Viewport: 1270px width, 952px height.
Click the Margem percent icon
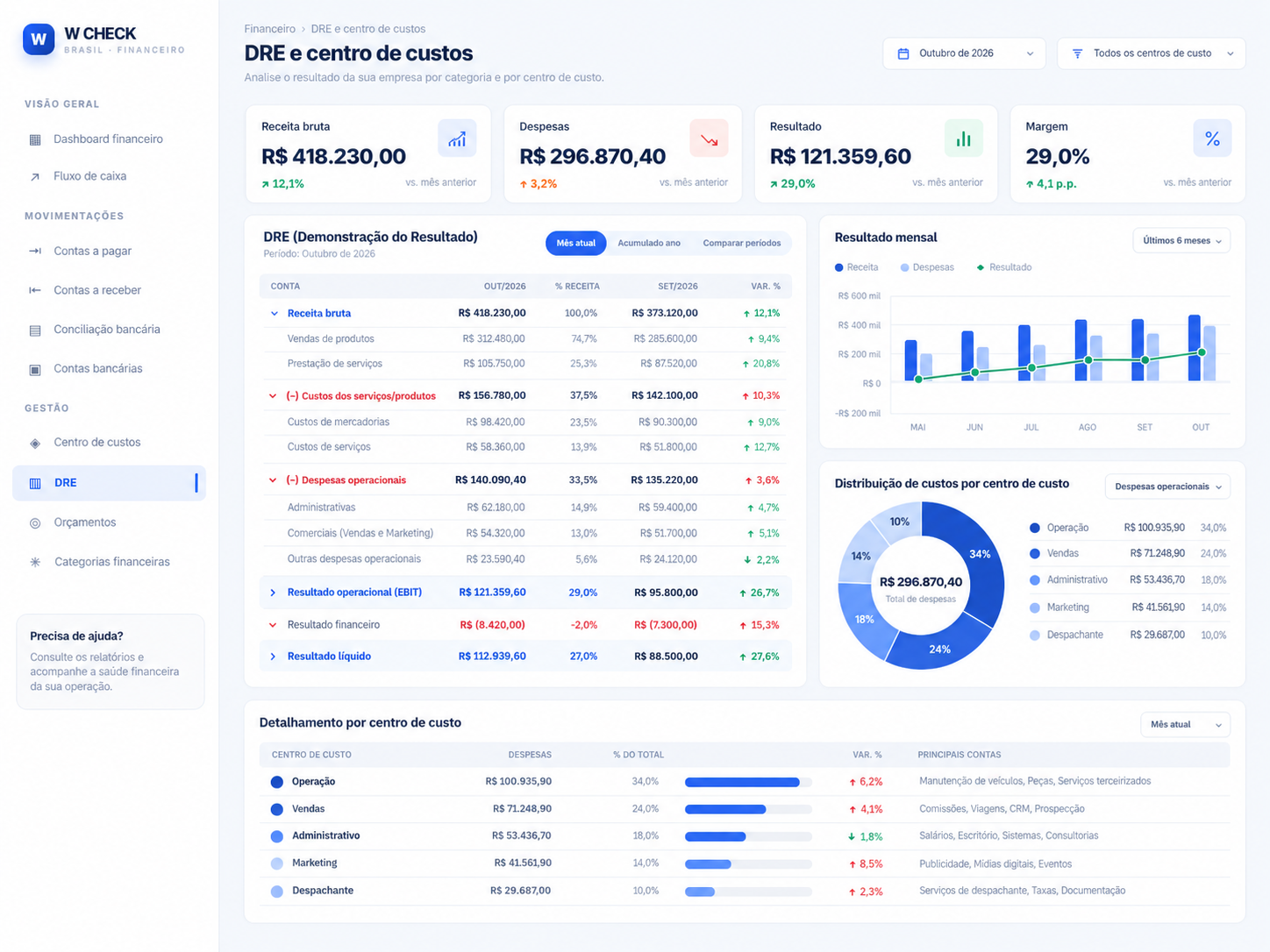(1212, 139)
